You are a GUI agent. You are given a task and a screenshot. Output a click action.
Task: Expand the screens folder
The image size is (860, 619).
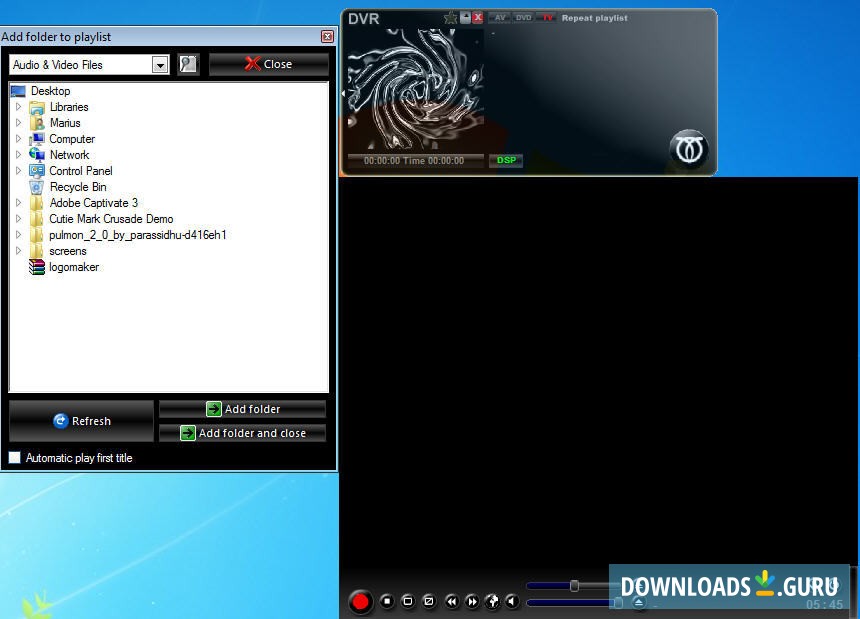coord(18,251)
